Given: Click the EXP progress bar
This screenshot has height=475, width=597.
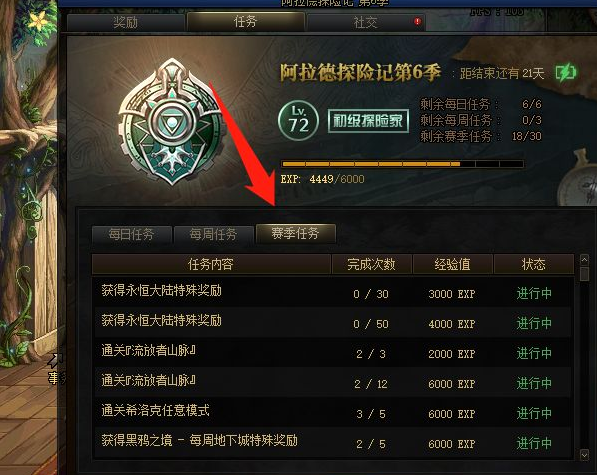Looking at the screenshot, I should [x=402, y=164].
